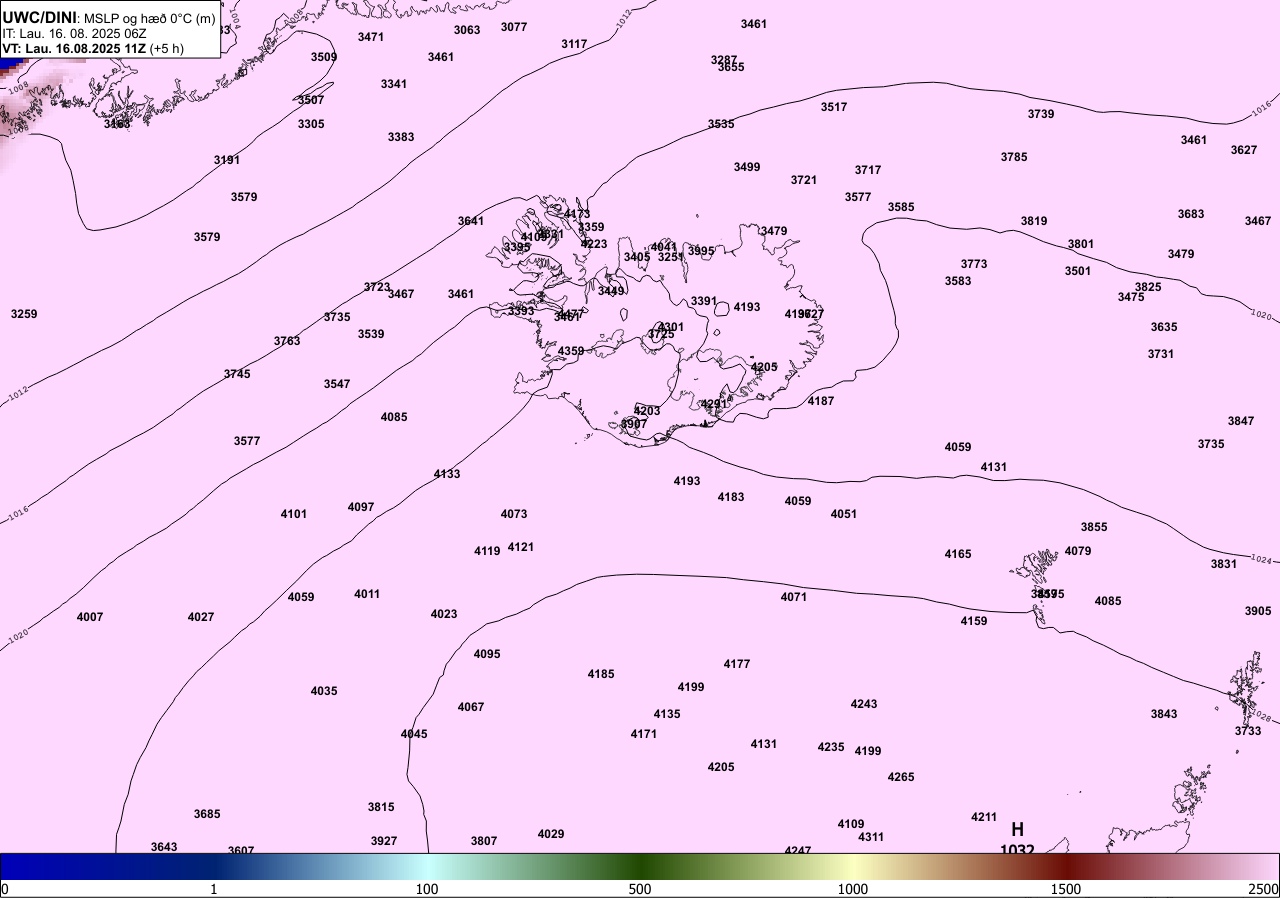Click the 4035 height value
This screenshot has width=1280, height=898.
coord(324,691)
